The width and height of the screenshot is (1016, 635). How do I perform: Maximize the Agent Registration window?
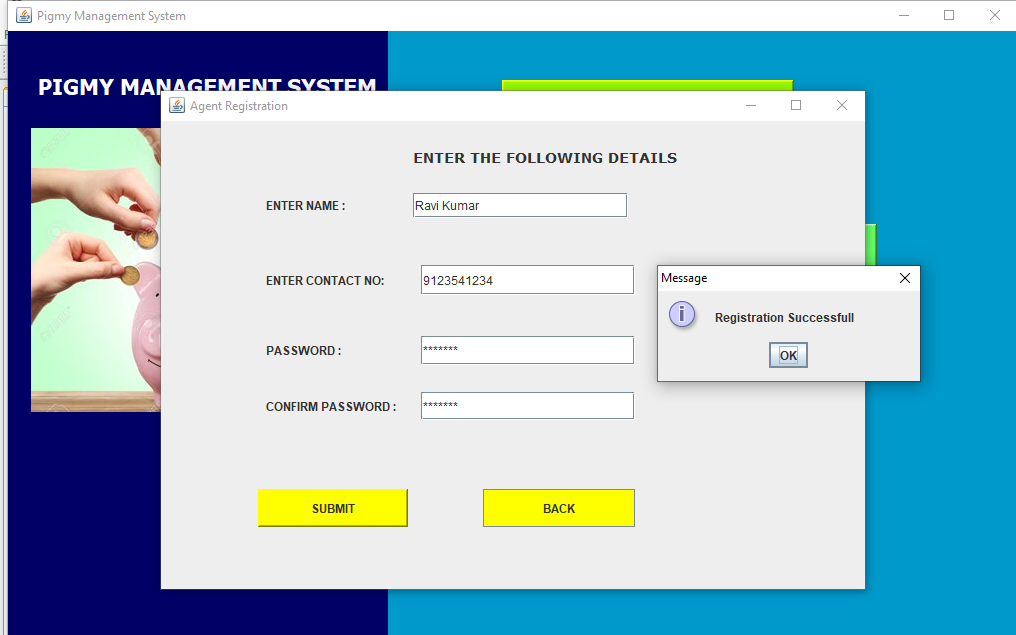(x=795, y=105)
